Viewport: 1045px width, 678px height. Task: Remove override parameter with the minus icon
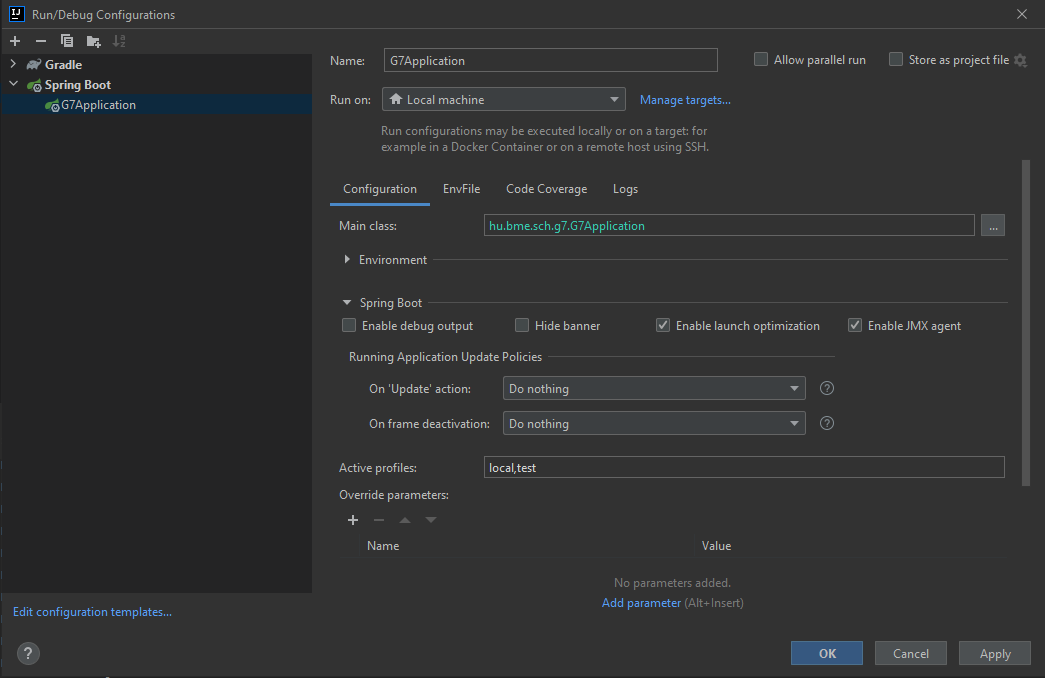[379, 520]
